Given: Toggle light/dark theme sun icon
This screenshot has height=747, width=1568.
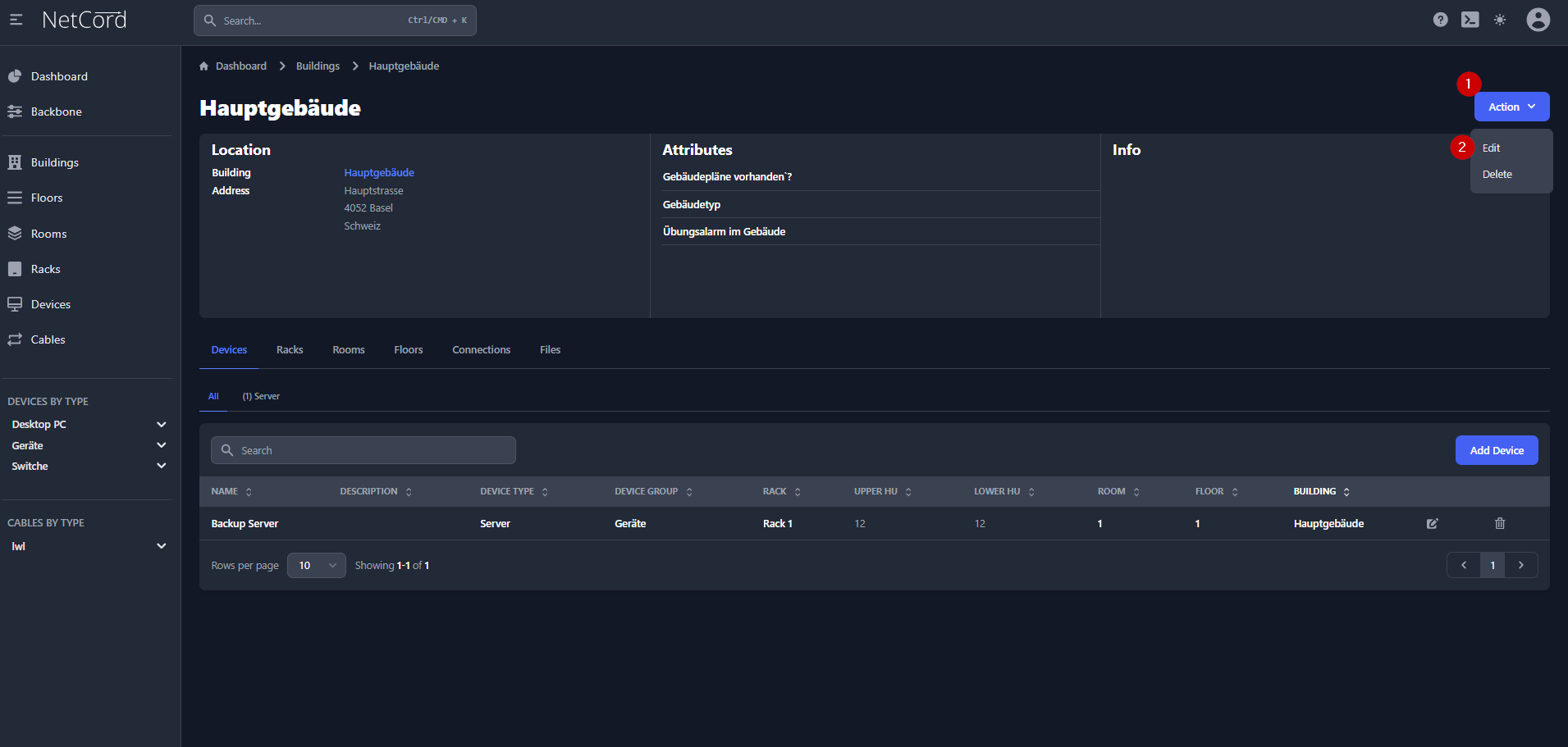Looking at the screenshot, I should (x=1500, y=20).
